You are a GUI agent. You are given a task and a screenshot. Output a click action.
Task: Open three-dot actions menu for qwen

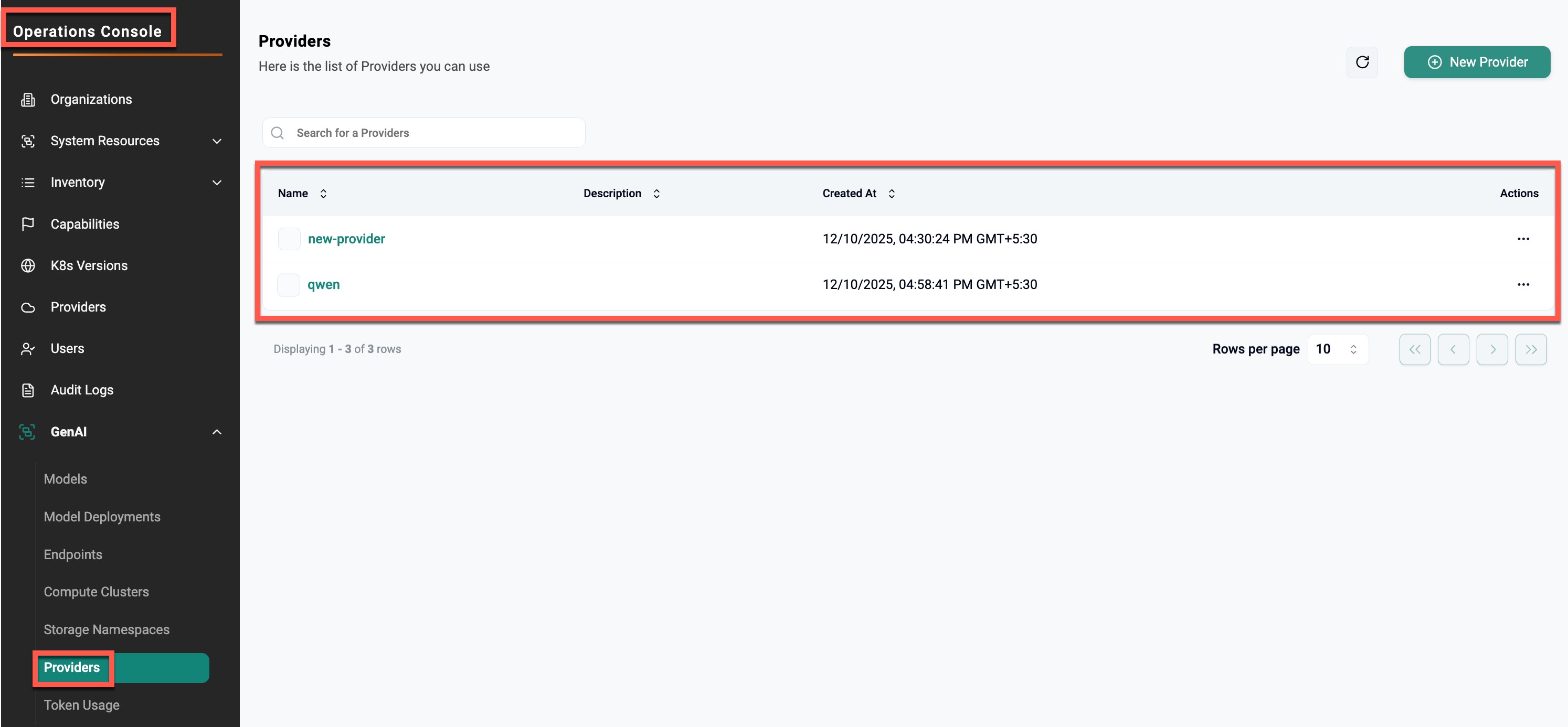coord(1522,285)
